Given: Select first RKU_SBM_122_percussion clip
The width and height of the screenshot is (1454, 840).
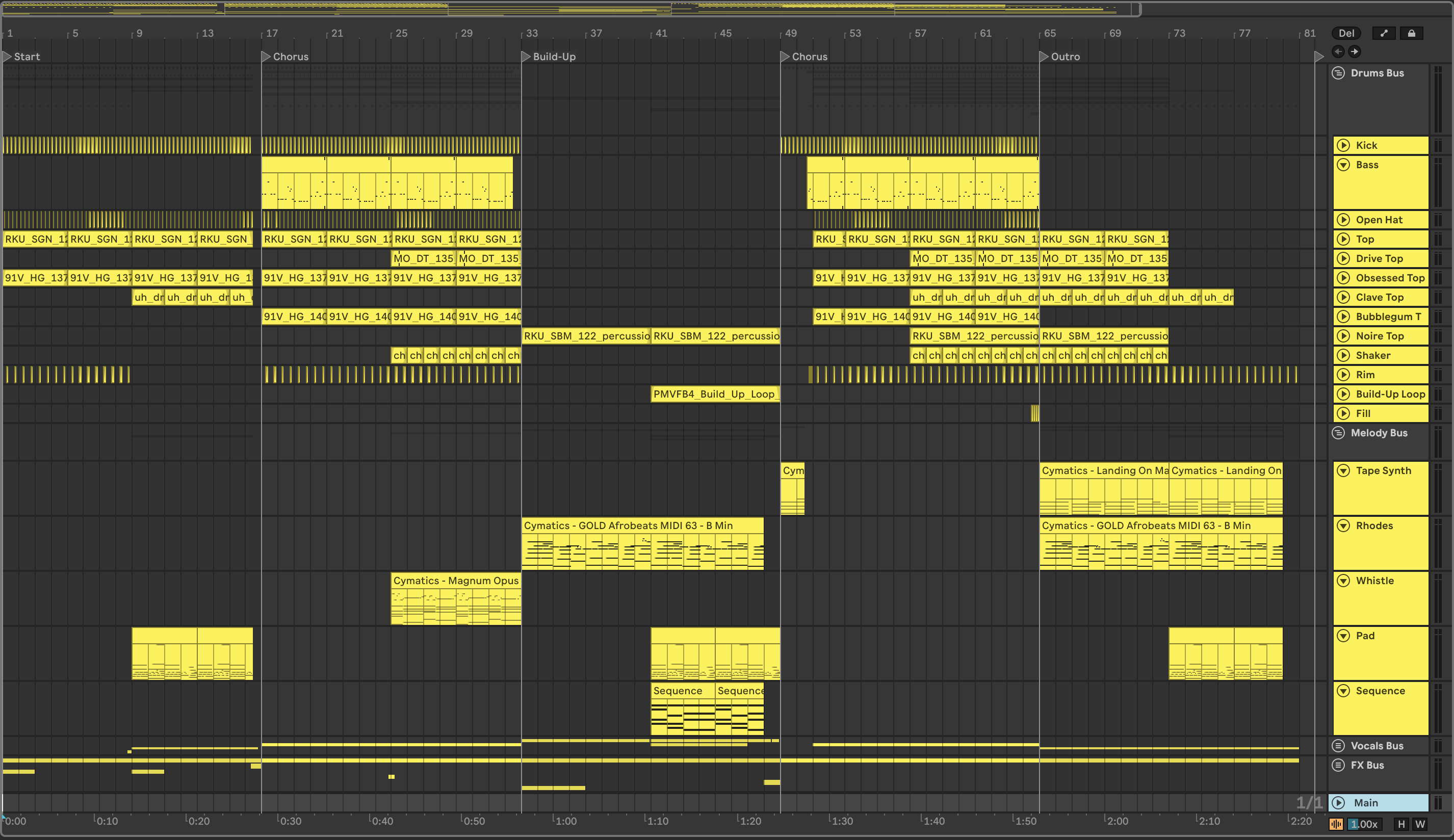Looking at the screenshot, I should (586, 336).
